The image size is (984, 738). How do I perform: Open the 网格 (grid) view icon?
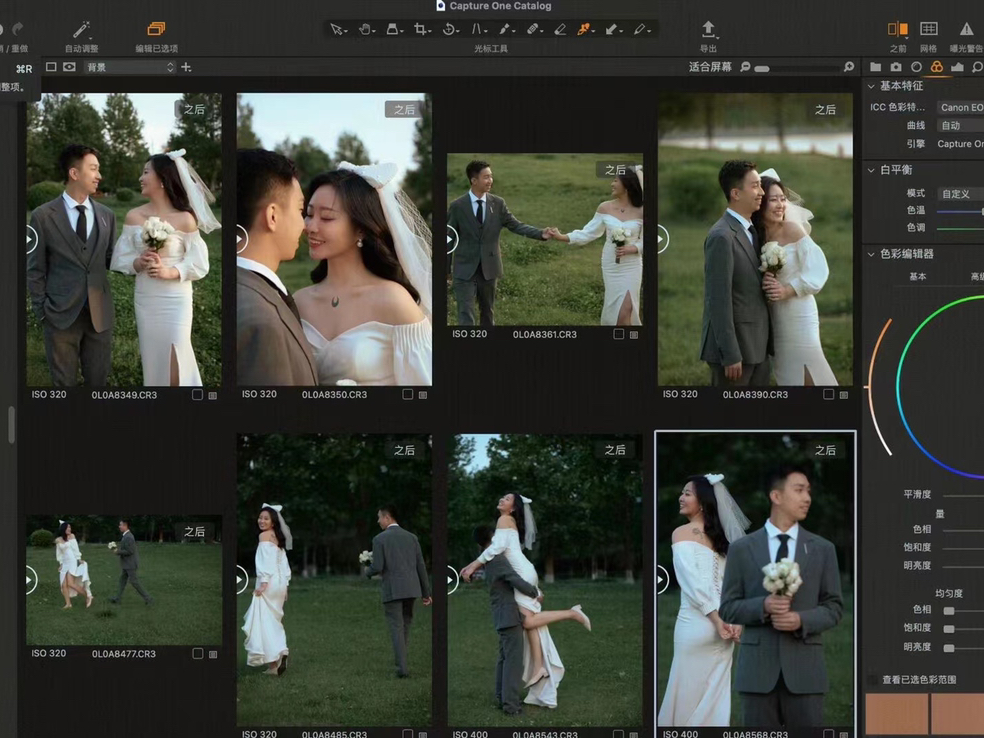(928, 29)
